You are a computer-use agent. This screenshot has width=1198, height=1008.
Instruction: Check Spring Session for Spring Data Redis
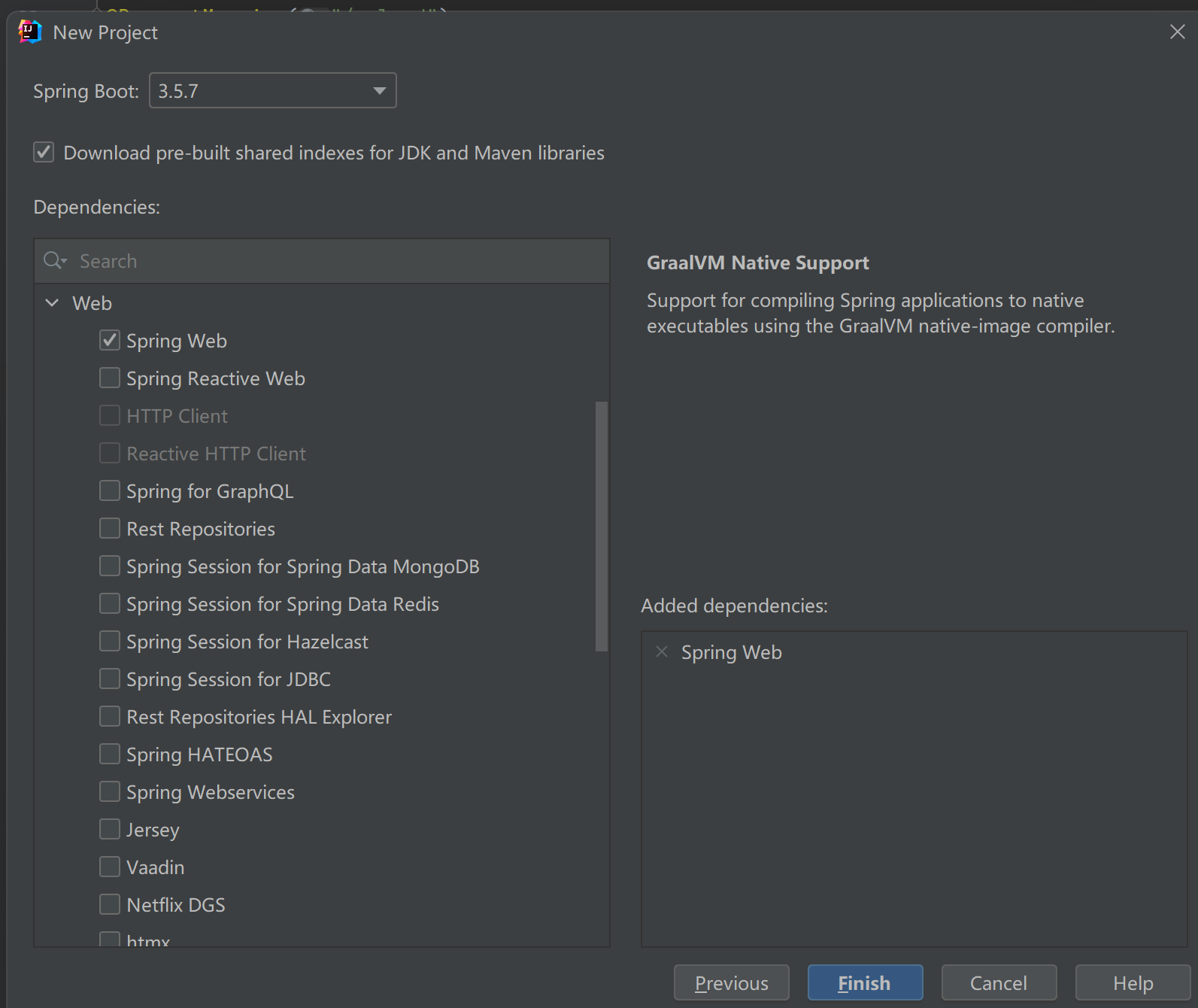pyautogui.click(x=110, y=603)
